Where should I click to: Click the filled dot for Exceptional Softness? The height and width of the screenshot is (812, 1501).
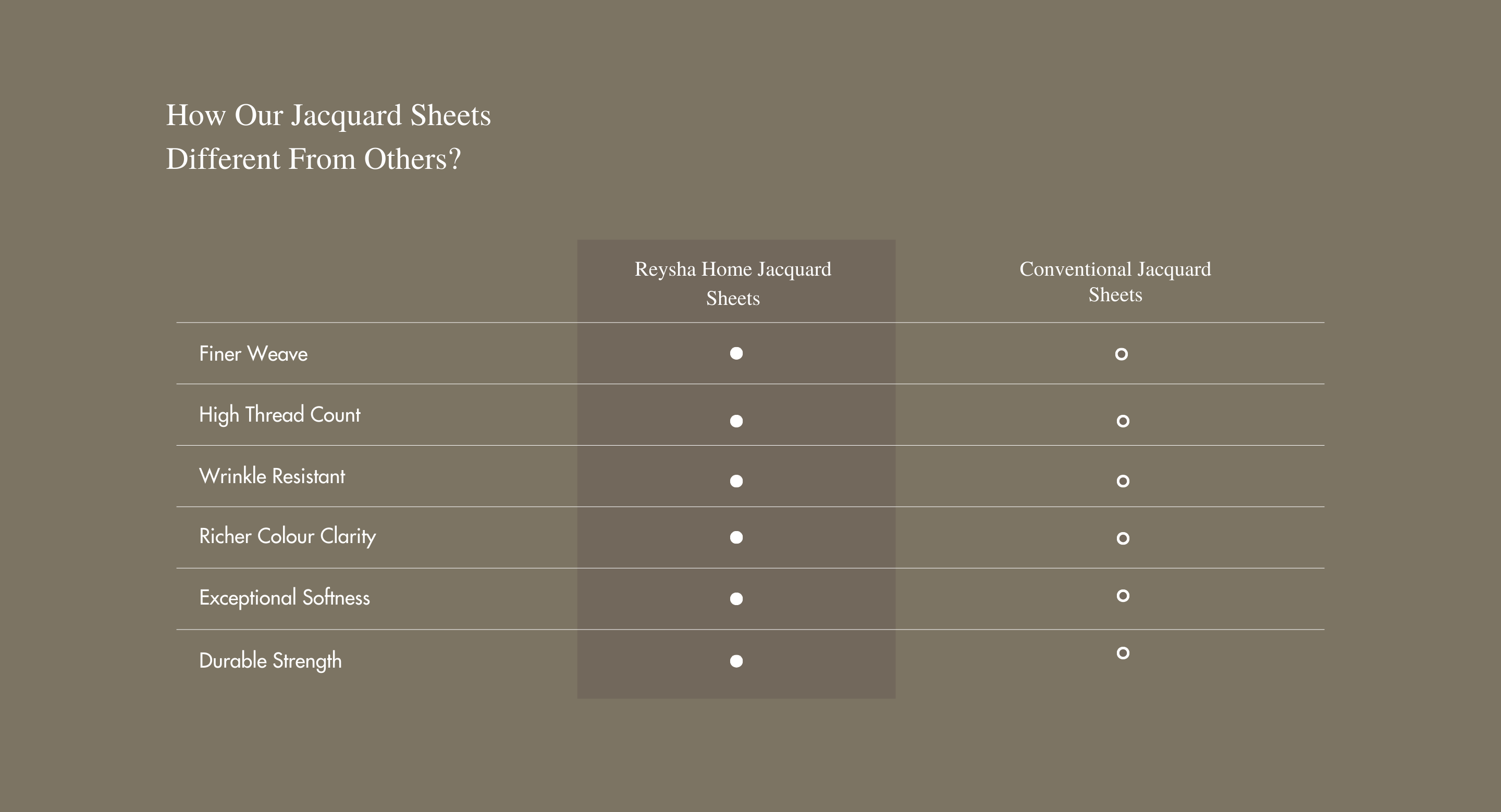pos(736,599)
